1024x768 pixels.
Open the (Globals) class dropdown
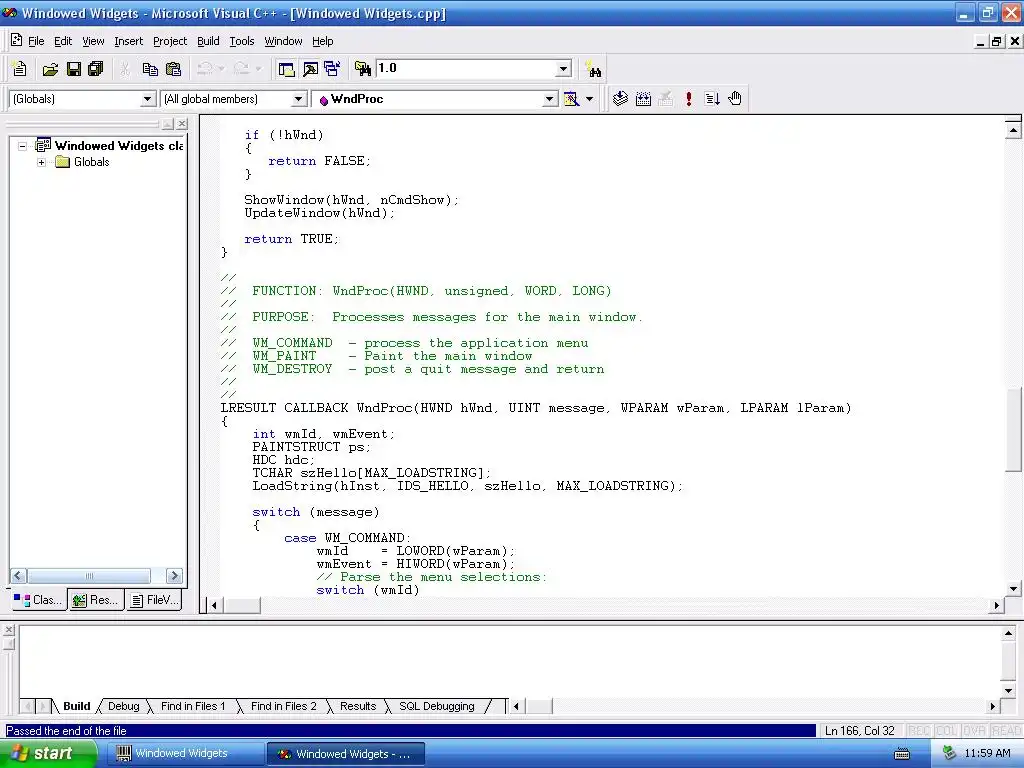(x=148, y=99)
